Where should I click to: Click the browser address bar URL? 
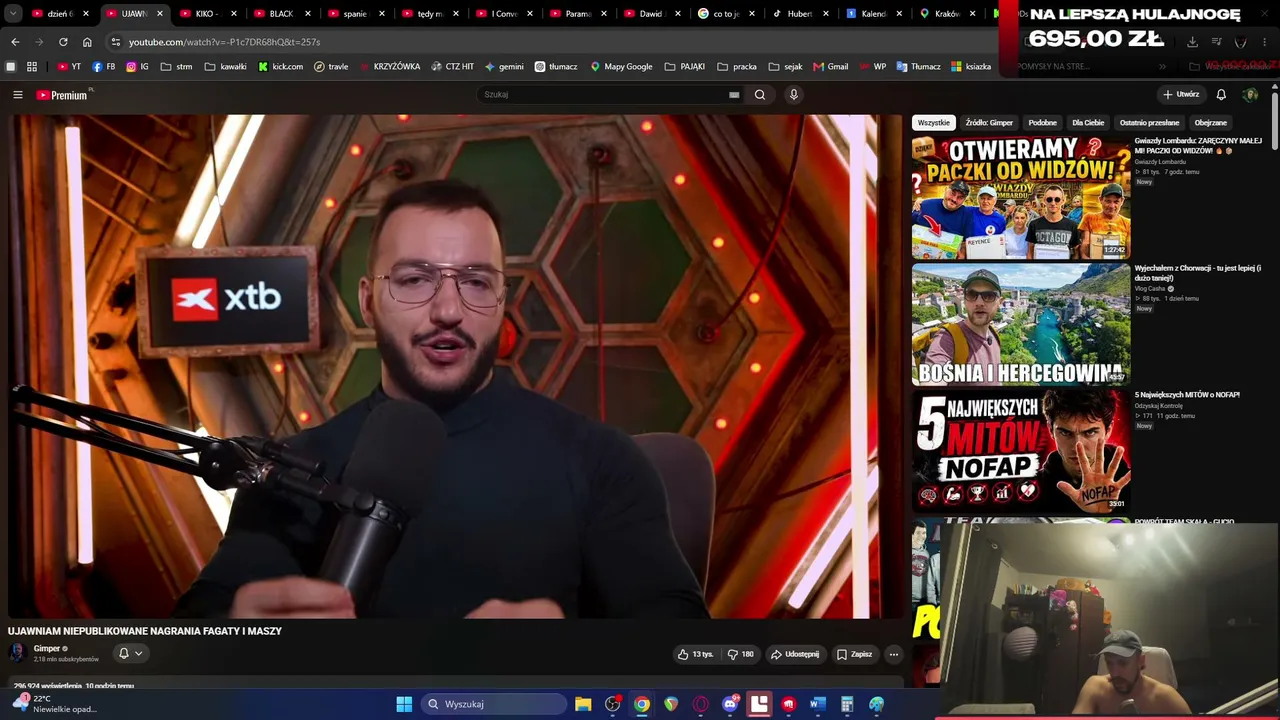point(224,42)
